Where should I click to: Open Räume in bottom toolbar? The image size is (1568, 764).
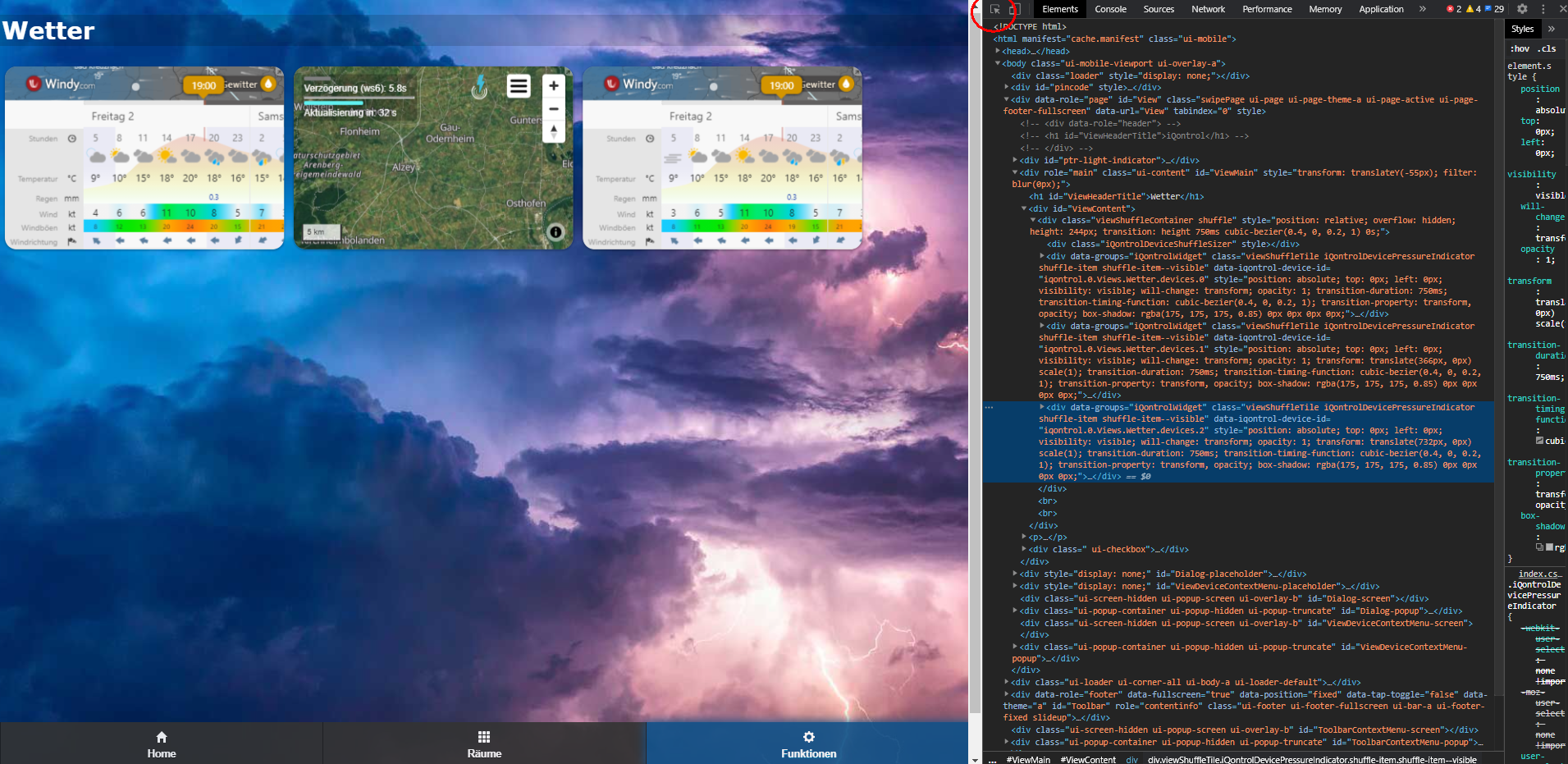coord(484,743)
